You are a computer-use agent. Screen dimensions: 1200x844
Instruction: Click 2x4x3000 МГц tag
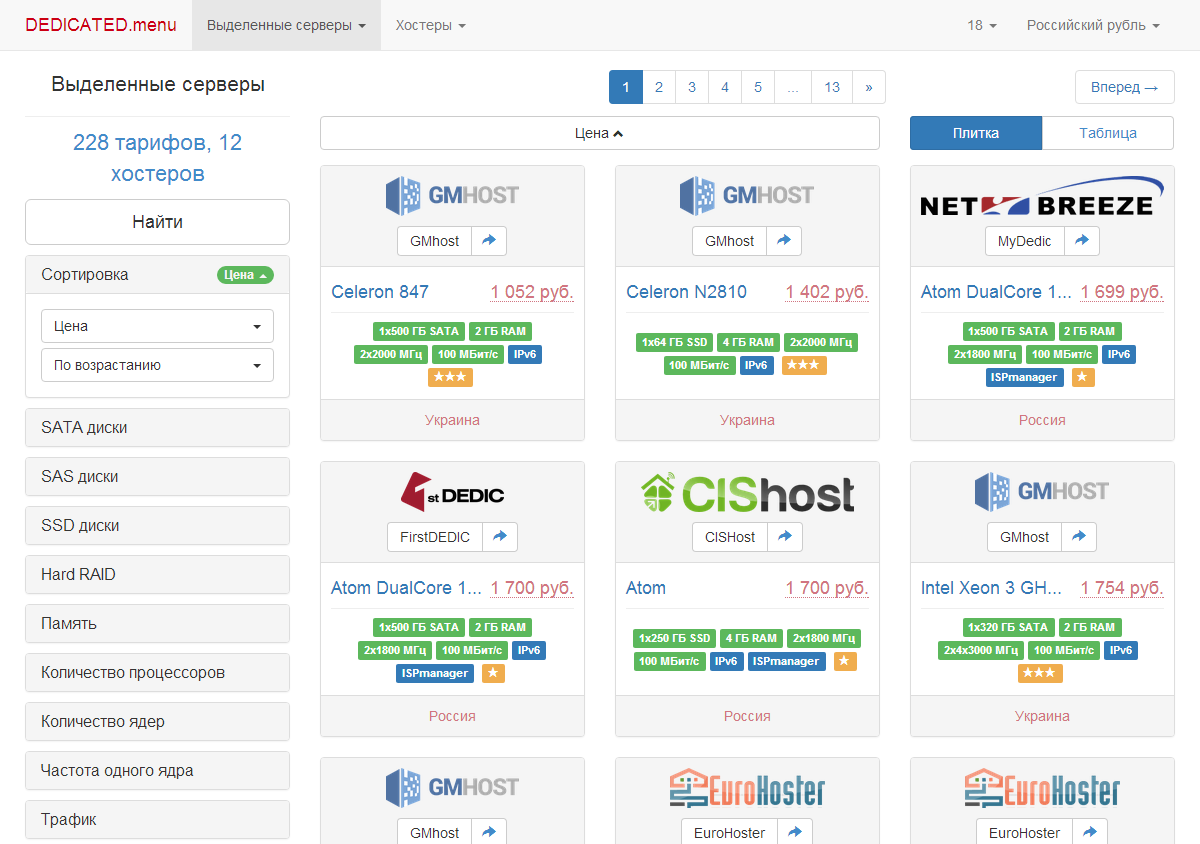coord(982,650)
